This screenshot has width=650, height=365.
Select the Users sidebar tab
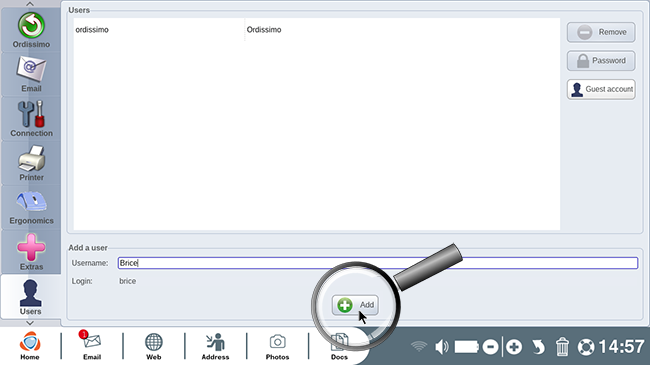(31, 297)
